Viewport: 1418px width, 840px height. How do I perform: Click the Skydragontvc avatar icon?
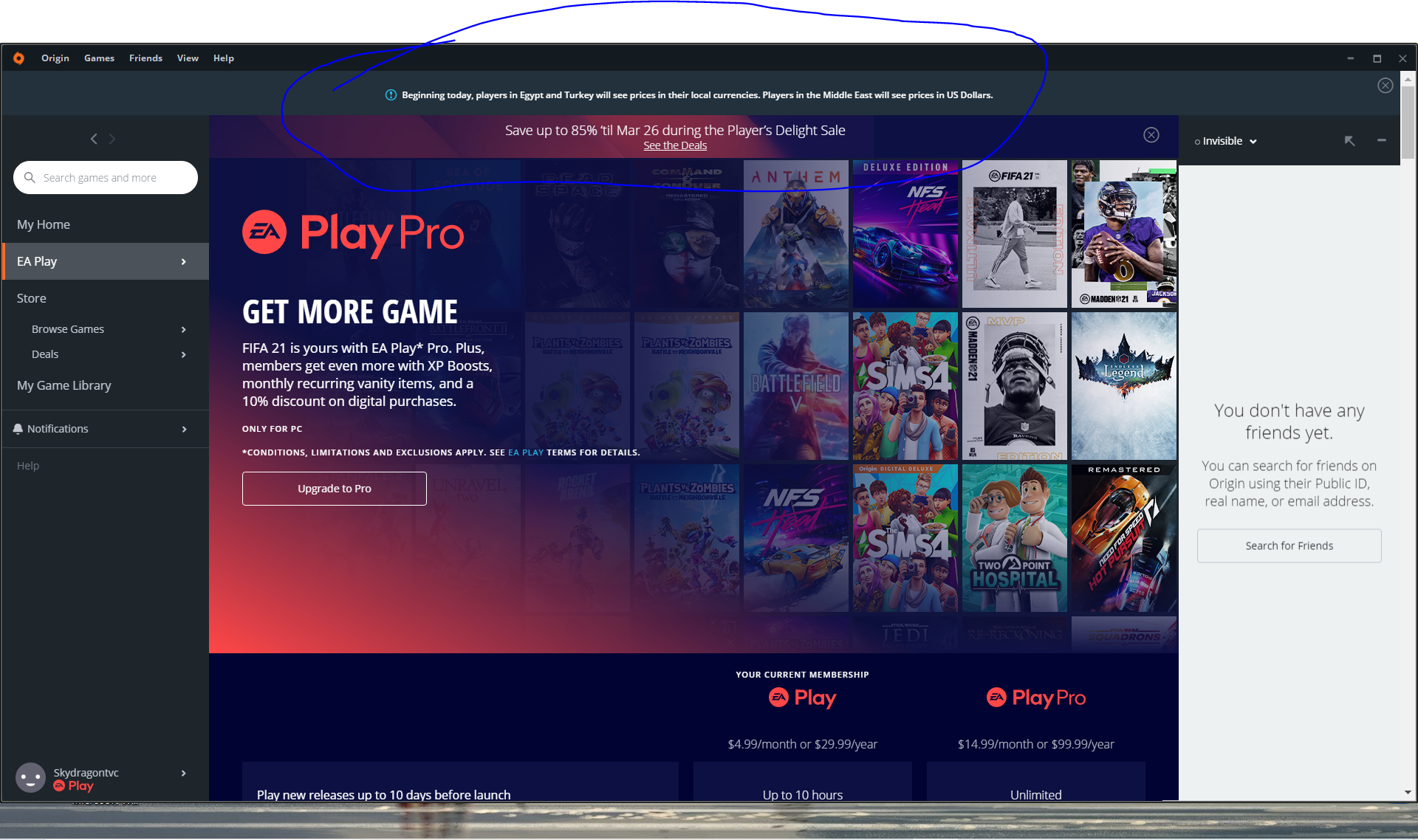click(30, 778)
